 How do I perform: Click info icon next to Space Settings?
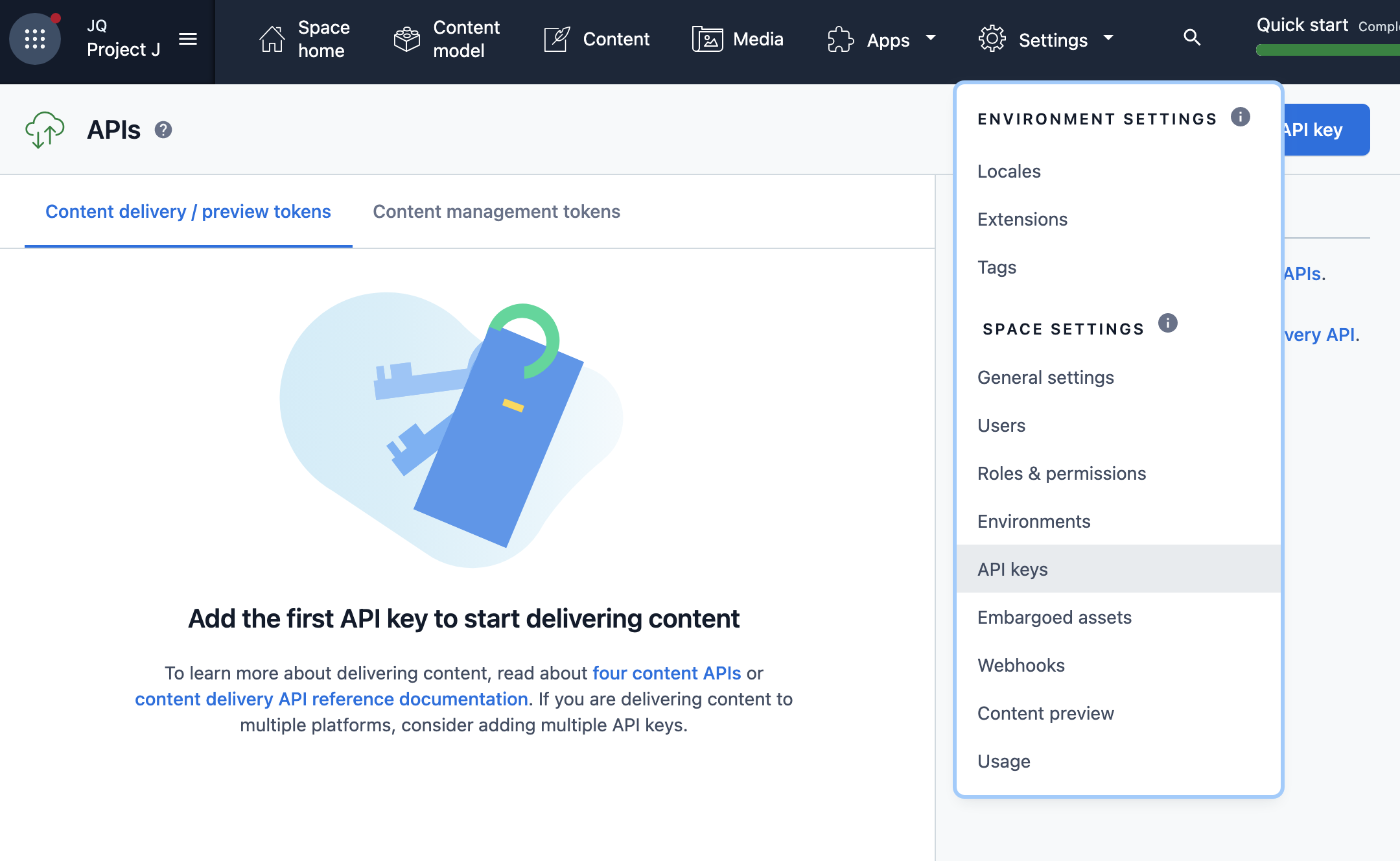click(1167, 323)
